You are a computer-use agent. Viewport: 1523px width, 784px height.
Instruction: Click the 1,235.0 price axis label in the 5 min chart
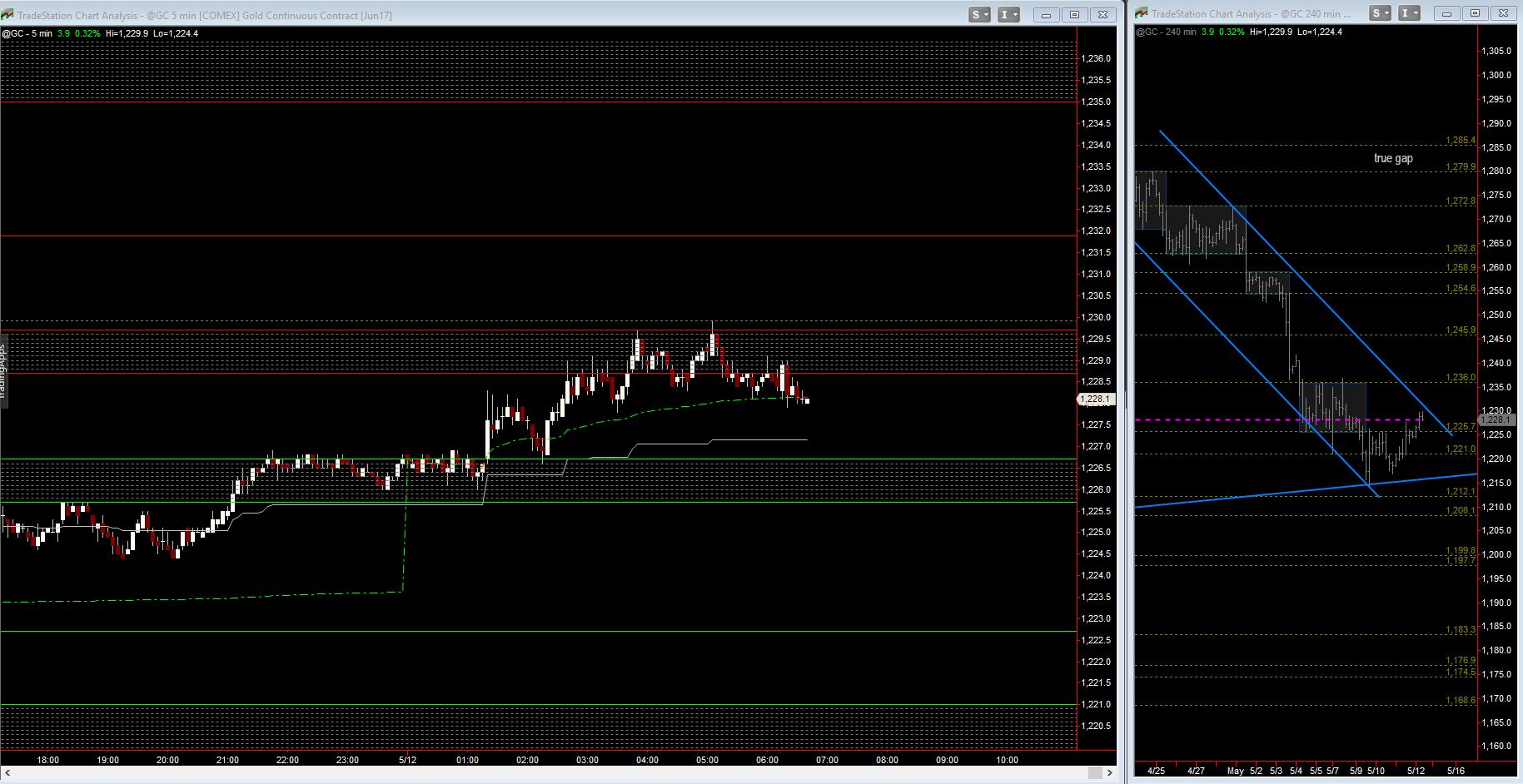point(1096,102)
